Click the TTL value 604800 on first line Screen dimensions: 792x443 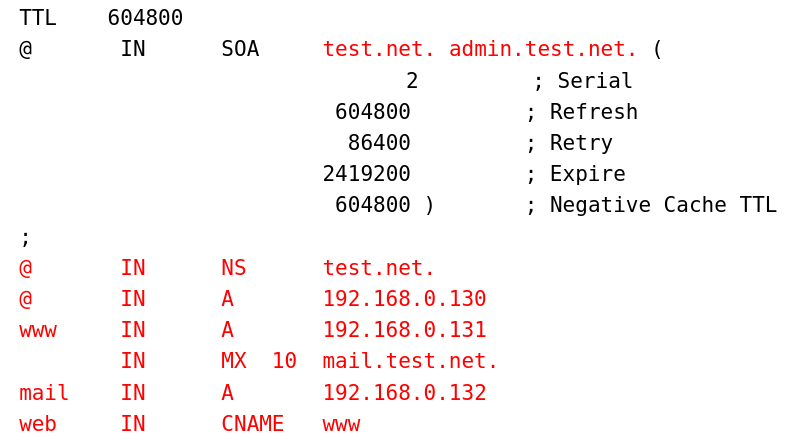[x=145, y=18]
